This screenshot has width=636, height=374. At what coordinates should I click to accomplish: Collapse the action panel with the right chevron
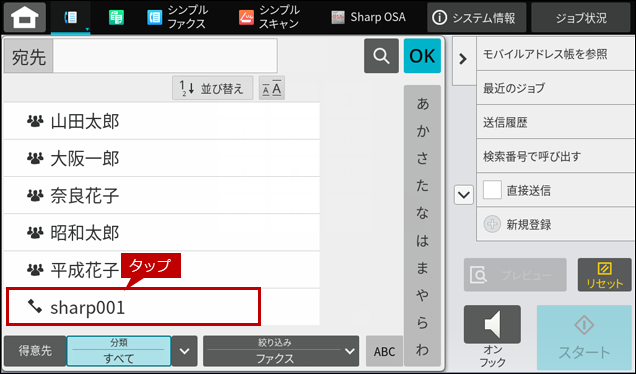click(463, 60)
